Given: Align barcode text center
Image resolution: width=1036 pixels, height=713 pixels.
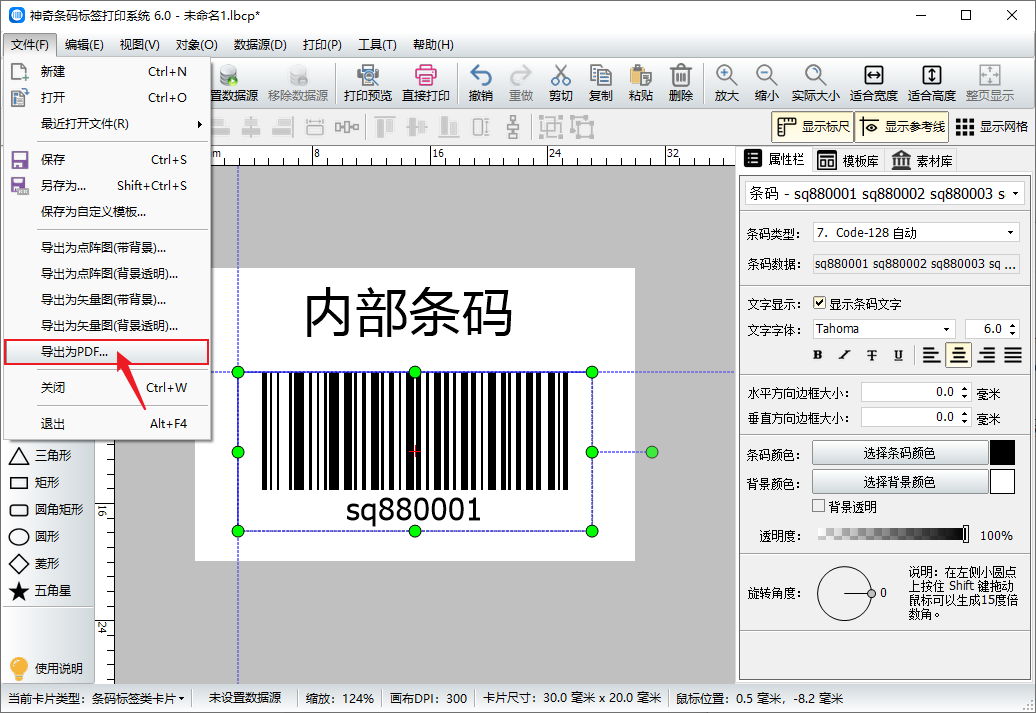Looking at the screenshot, I should pos(958,355).
